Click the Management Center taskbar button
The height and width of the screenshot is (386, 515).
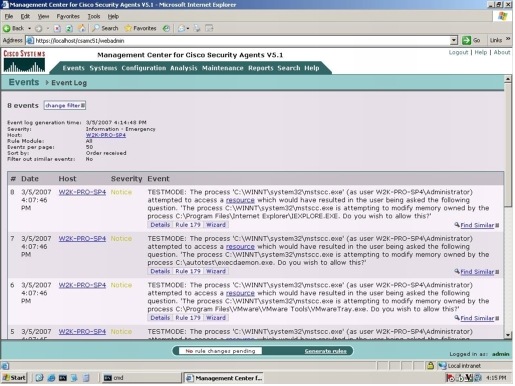(223, 378)
